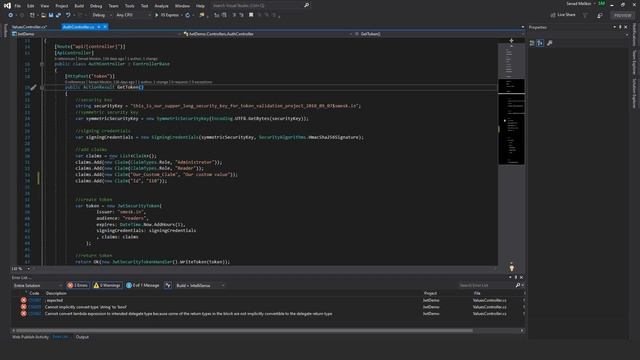Click the Uncomment Selection toolbar icon
The height and width of the screenshot is (360, 640).
tap(242, 15)
